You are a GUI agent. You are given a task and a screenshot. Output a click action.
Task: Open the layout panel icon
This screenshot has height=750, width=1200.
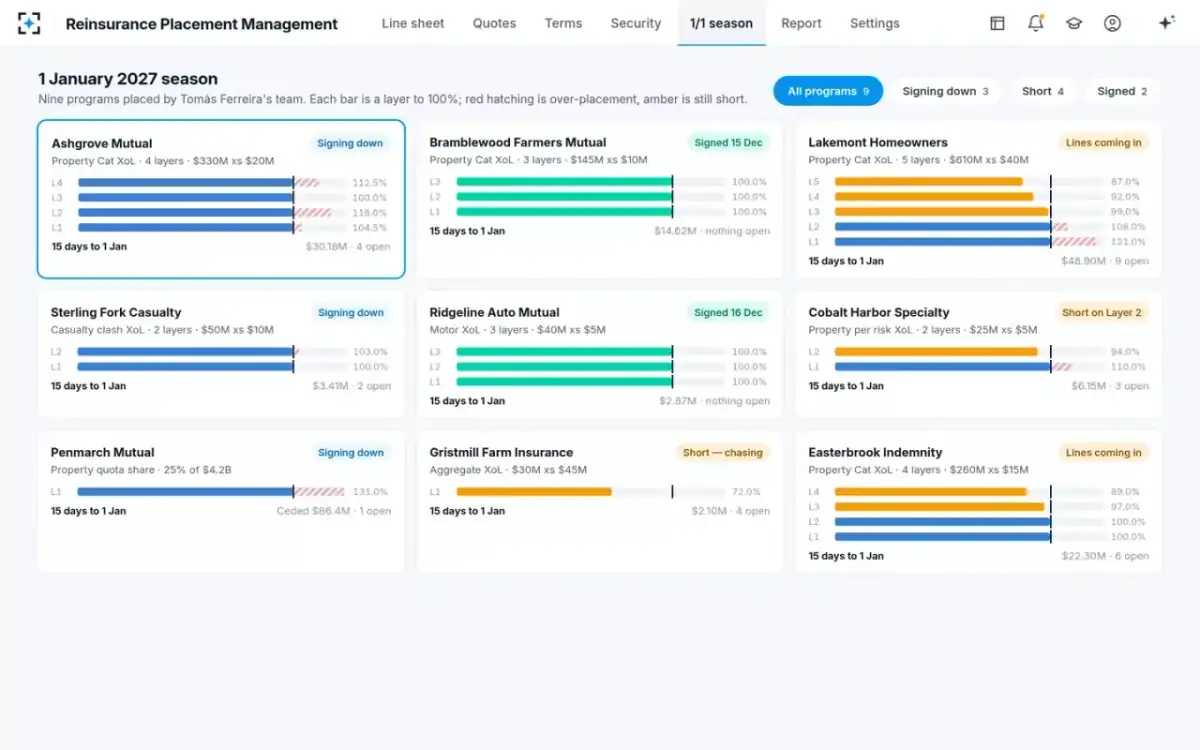(997, 23)
